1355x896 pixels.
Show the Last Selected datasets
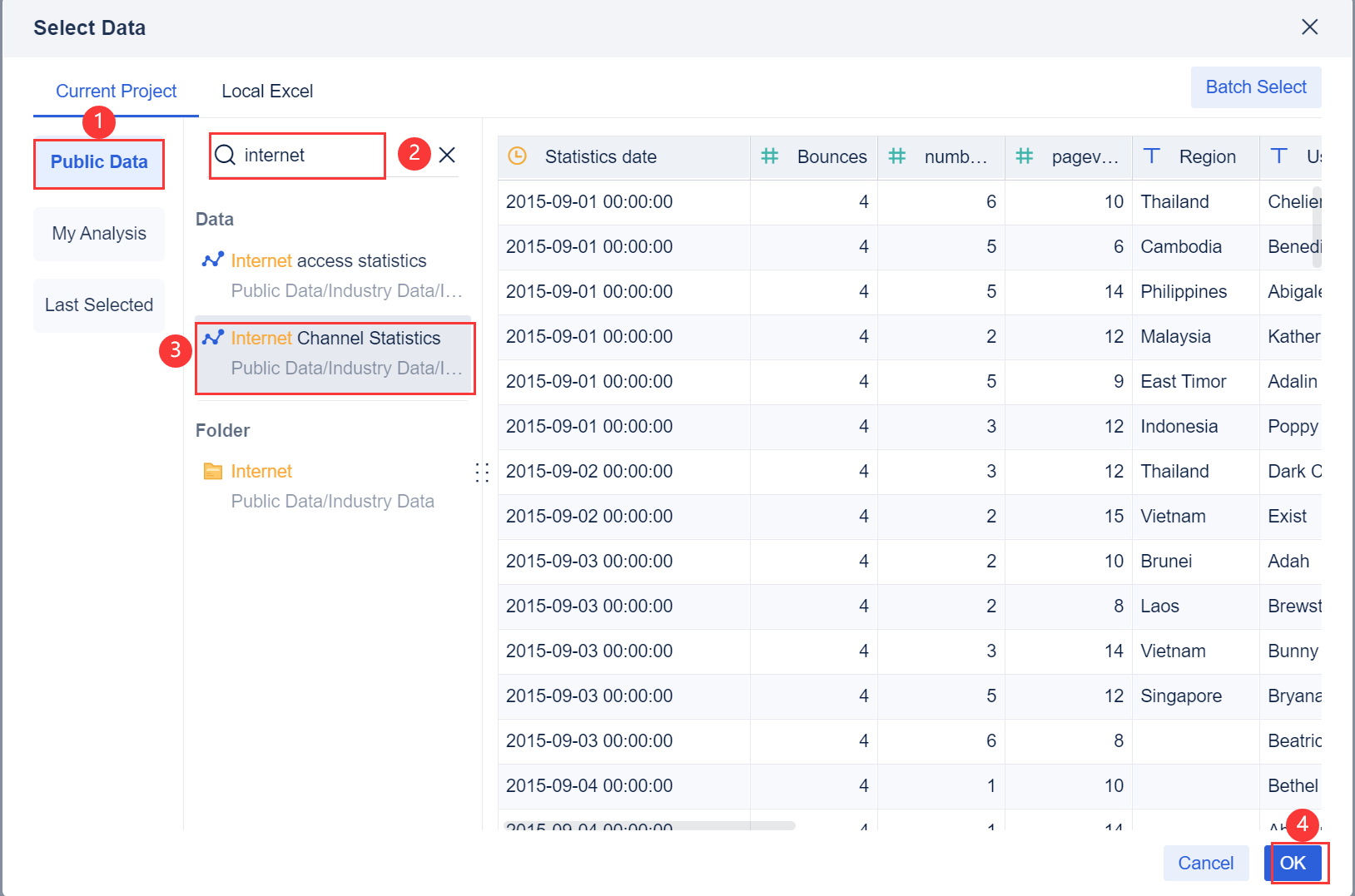point(99,305)
